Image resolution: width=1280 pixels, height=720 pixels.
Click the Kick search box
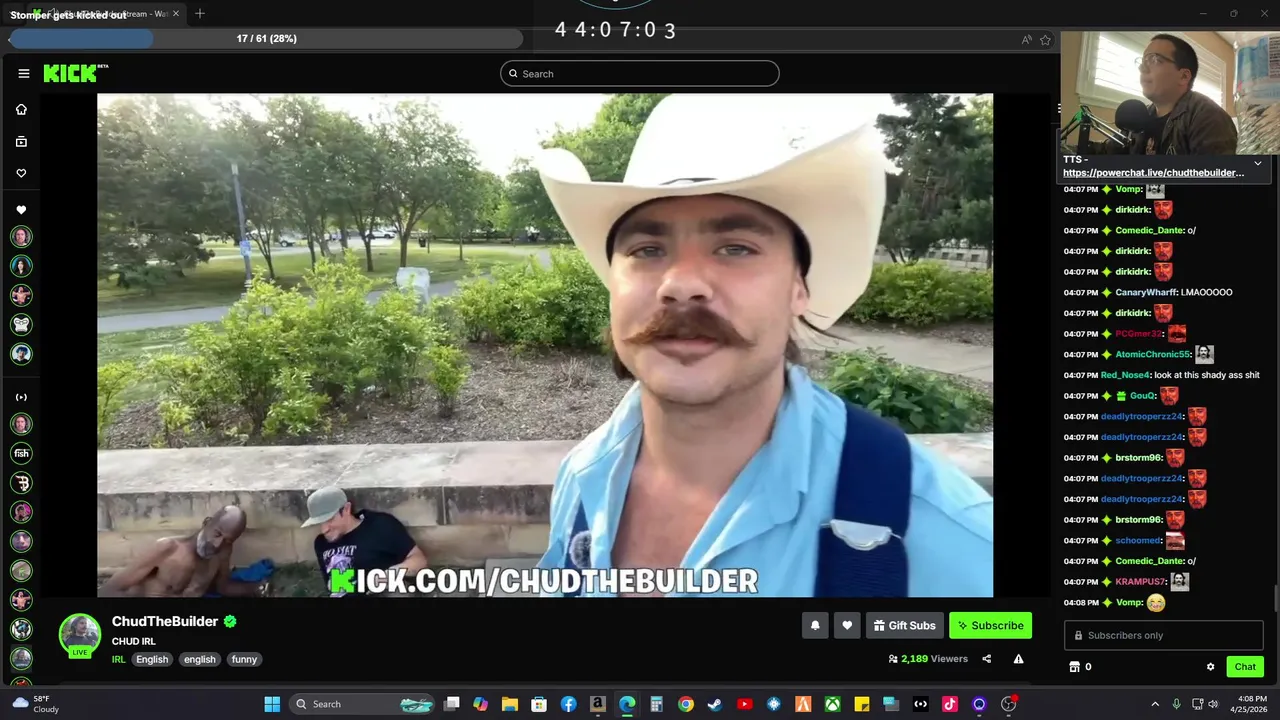click(640, 73)
